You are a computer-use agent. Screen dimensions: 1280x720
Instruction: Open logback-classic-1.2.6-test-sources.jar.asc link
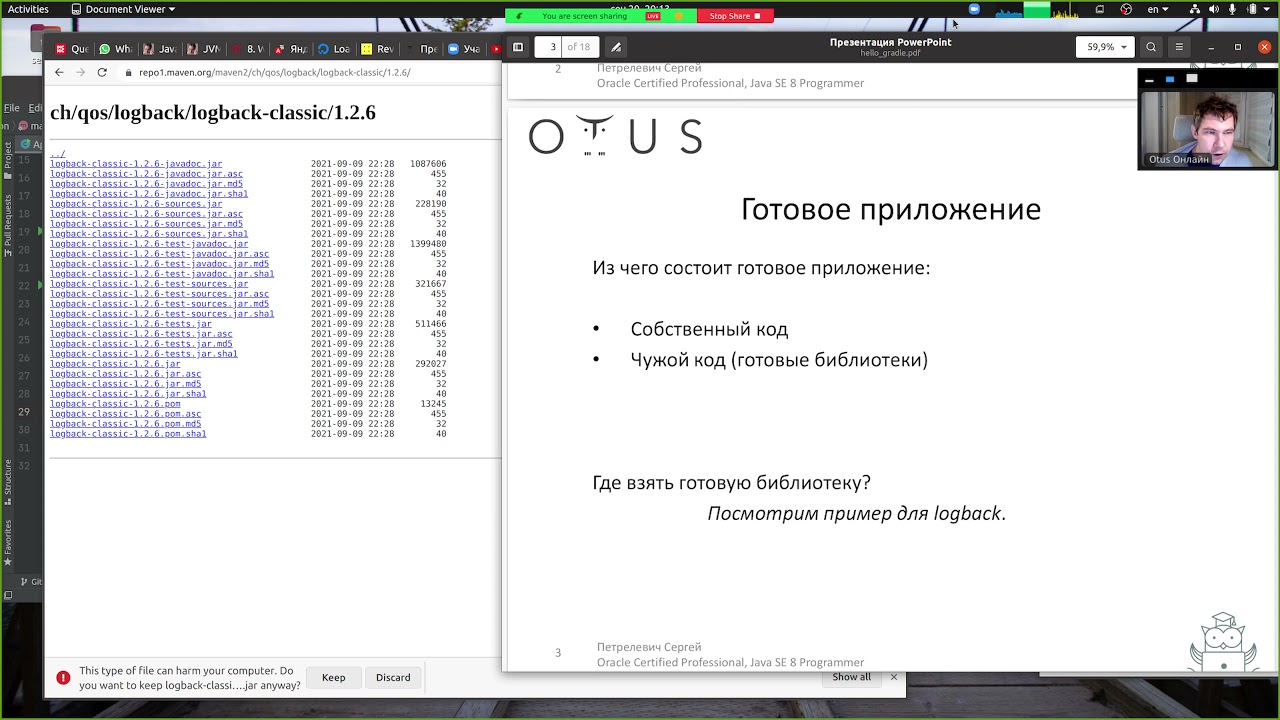159,294
